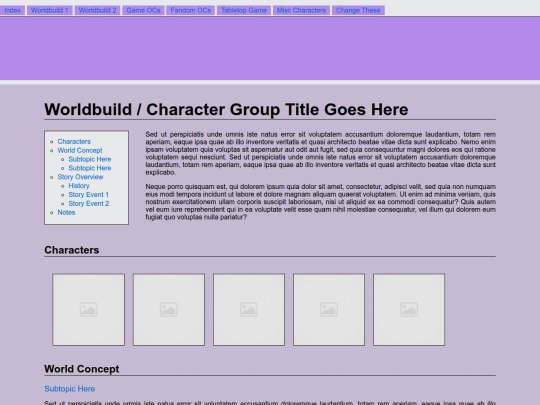
Task: Select the Change These tab
Action: 358,10
